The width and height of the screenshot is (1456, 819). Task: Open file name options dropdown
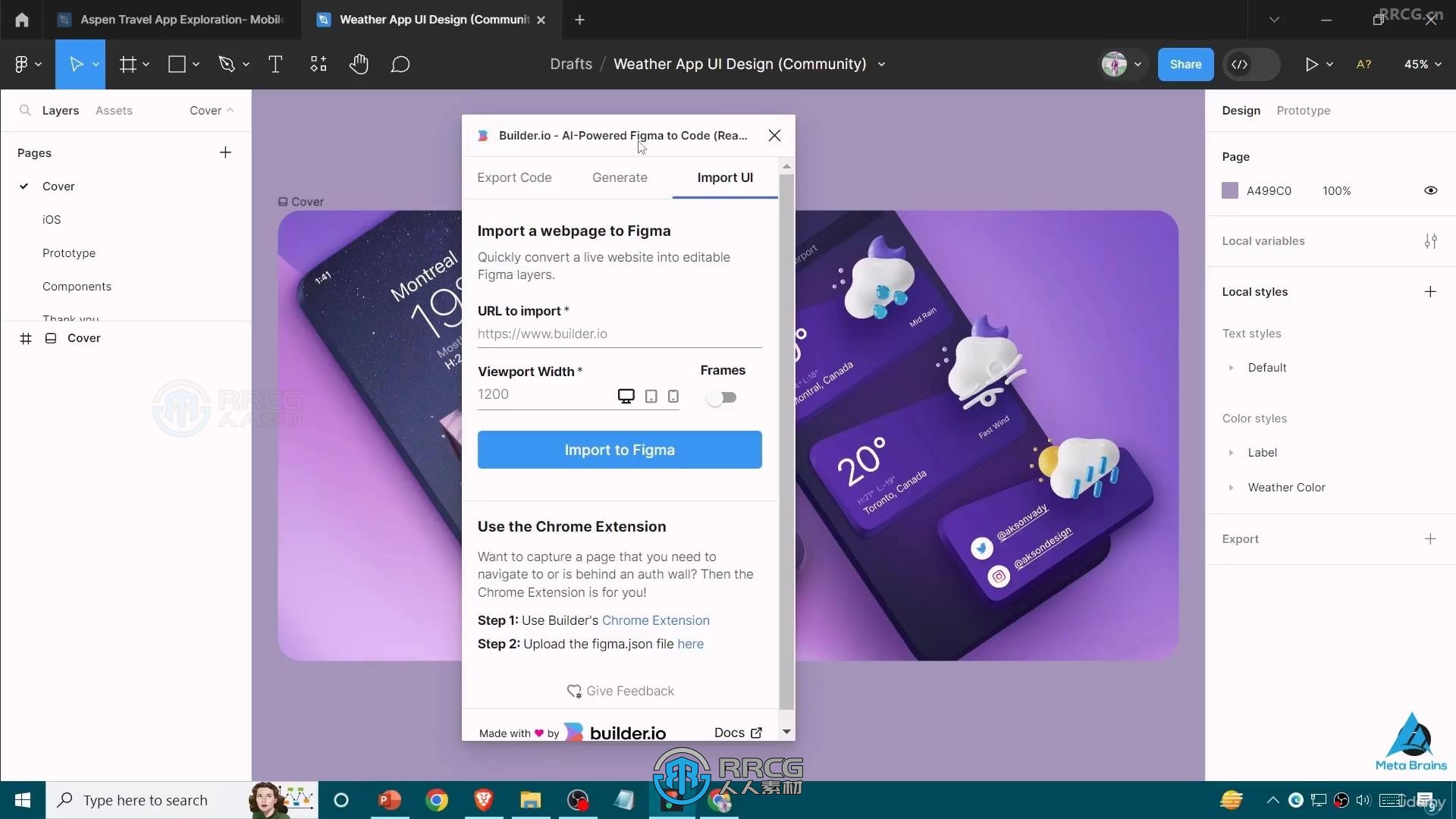pyautogui.click(x=881, y=64)
